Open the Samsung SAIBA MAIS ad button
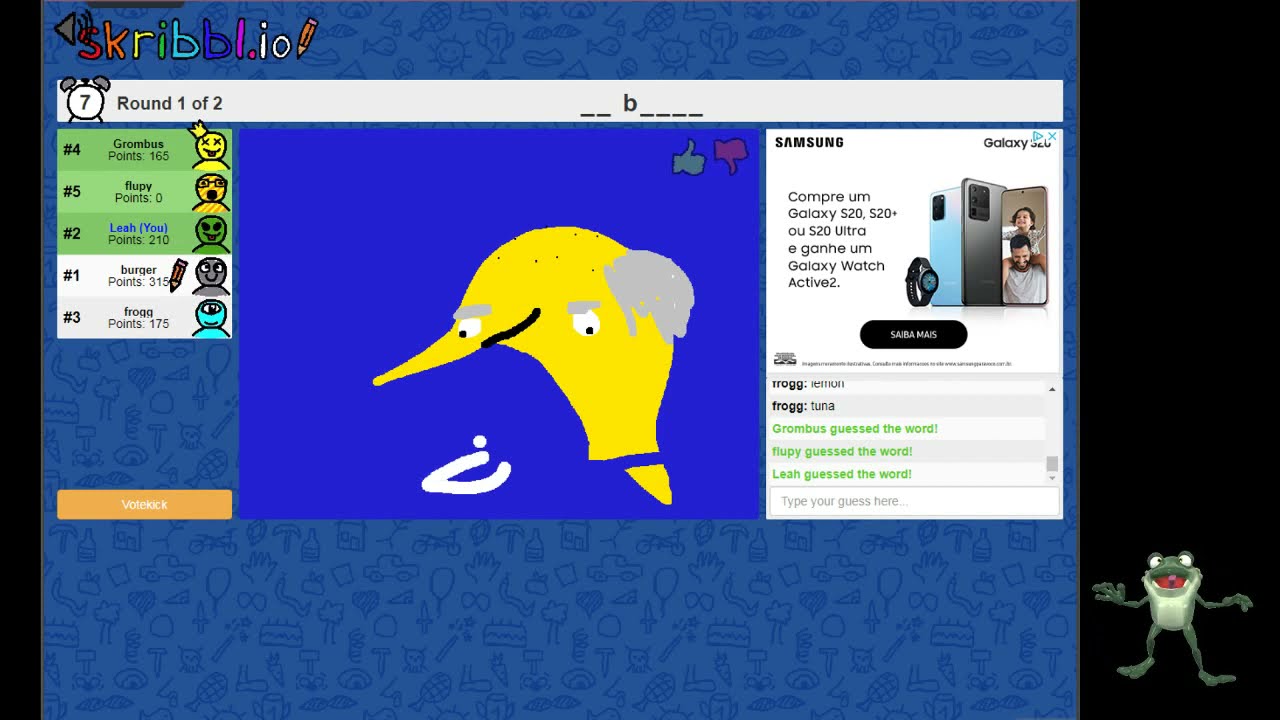 coord(913,334)
